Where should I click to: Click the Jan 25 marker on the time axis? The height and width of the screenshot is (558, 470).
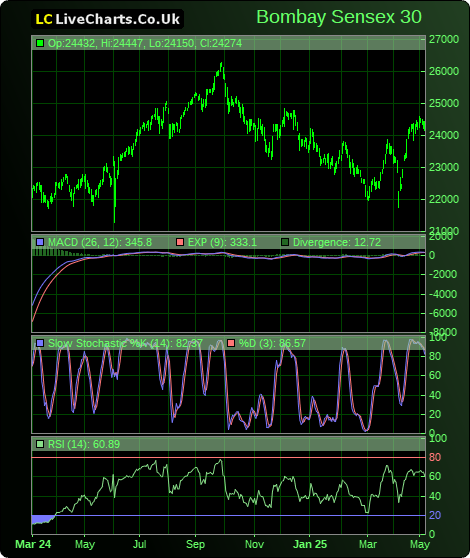tap(310, 544)
